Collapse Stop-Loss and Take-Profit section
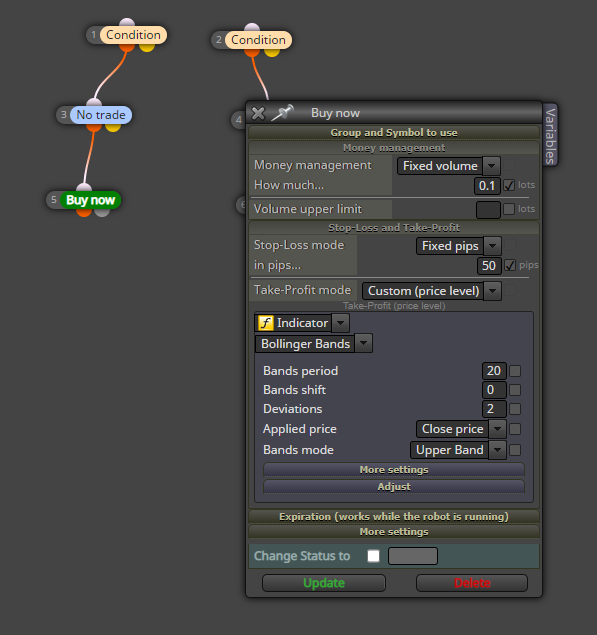This screenshot has height=635, width=597. [394, 228]
